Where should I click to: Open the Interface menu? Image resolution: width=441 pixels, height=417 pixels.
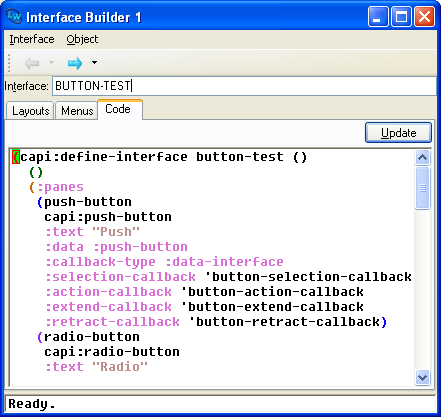32,39
